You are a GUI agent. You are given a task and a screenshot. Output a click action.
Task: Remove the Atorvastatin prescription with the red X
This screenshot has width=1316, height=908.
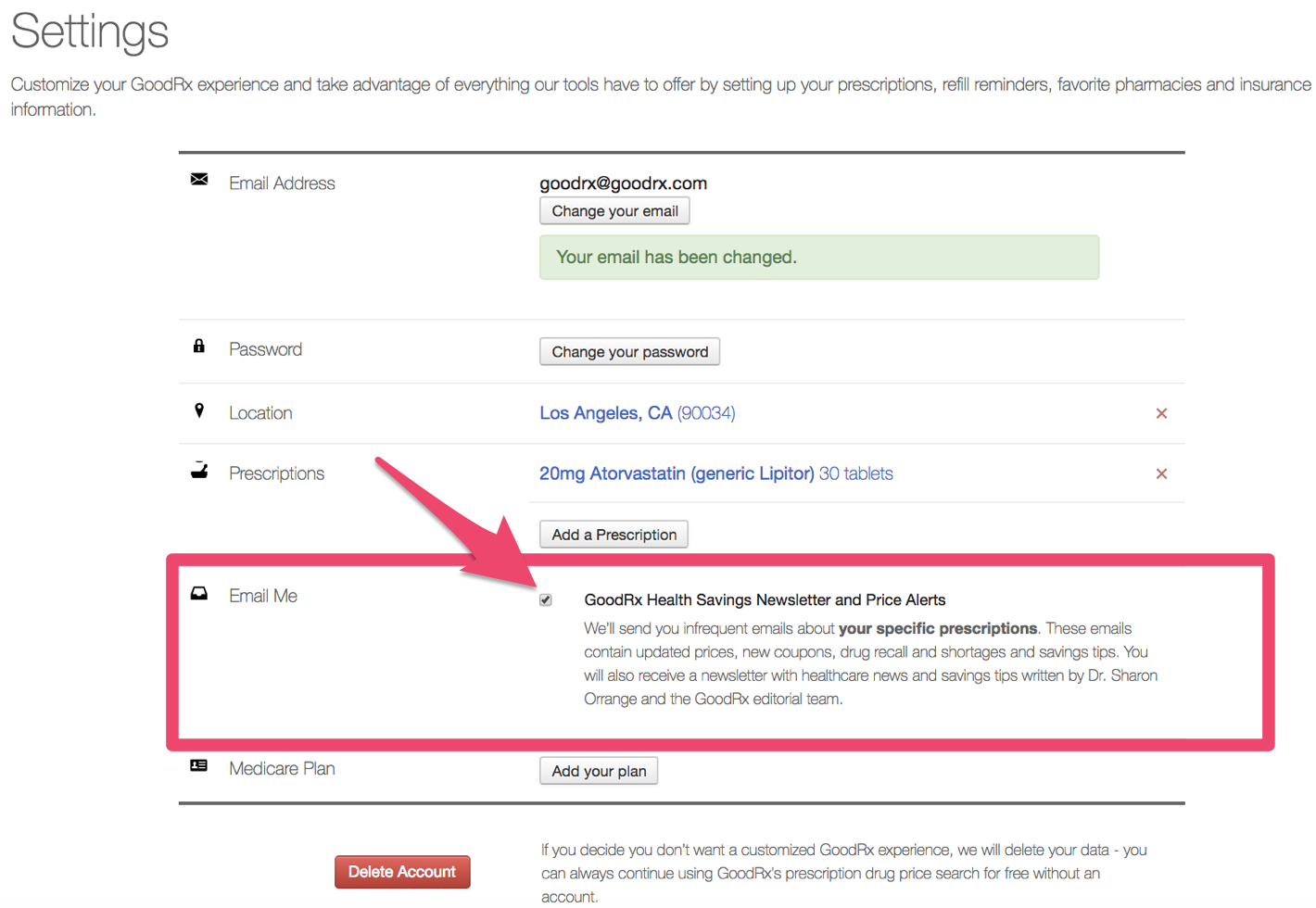coord(1161,473)
